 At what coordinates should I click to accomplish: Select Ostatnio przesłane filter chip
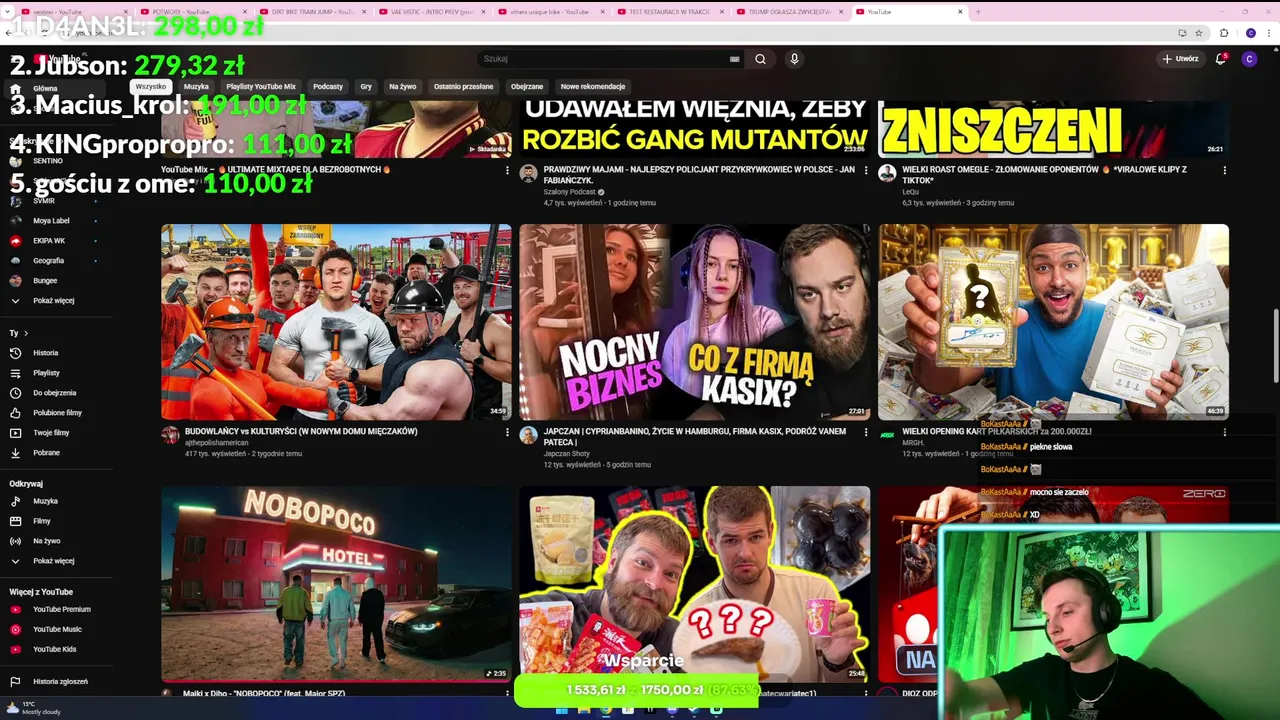coord(463,87)
